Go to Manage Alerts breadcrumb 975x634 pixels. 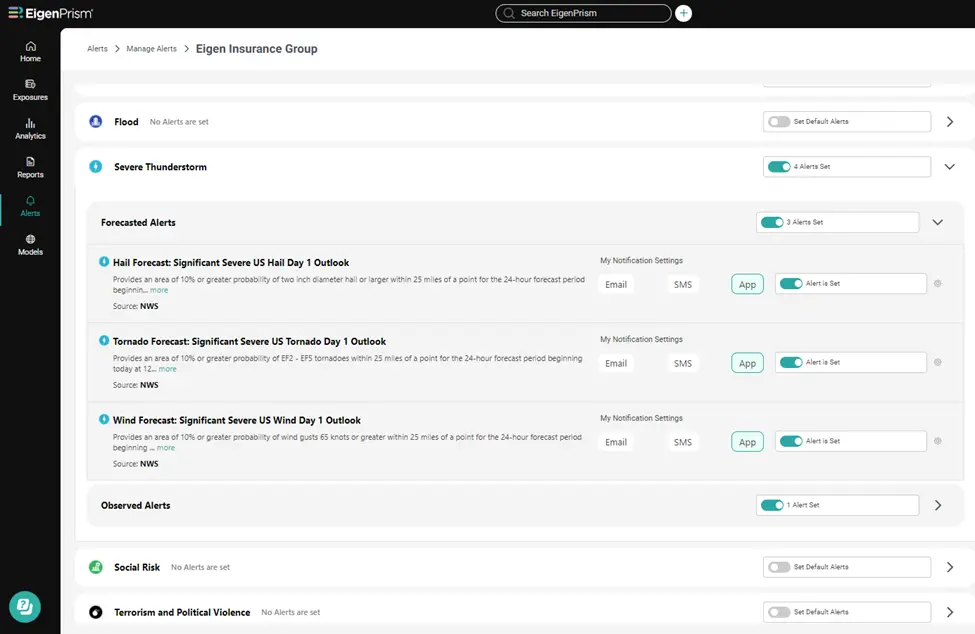tap(151, 48)
